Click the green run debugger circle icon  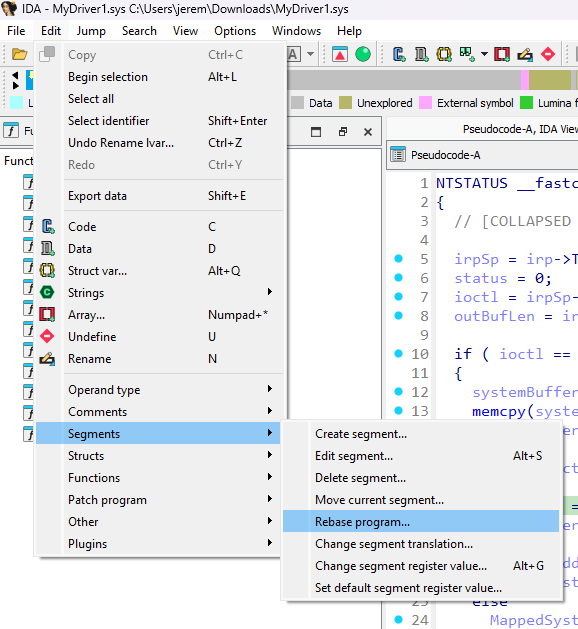point(363,54)
